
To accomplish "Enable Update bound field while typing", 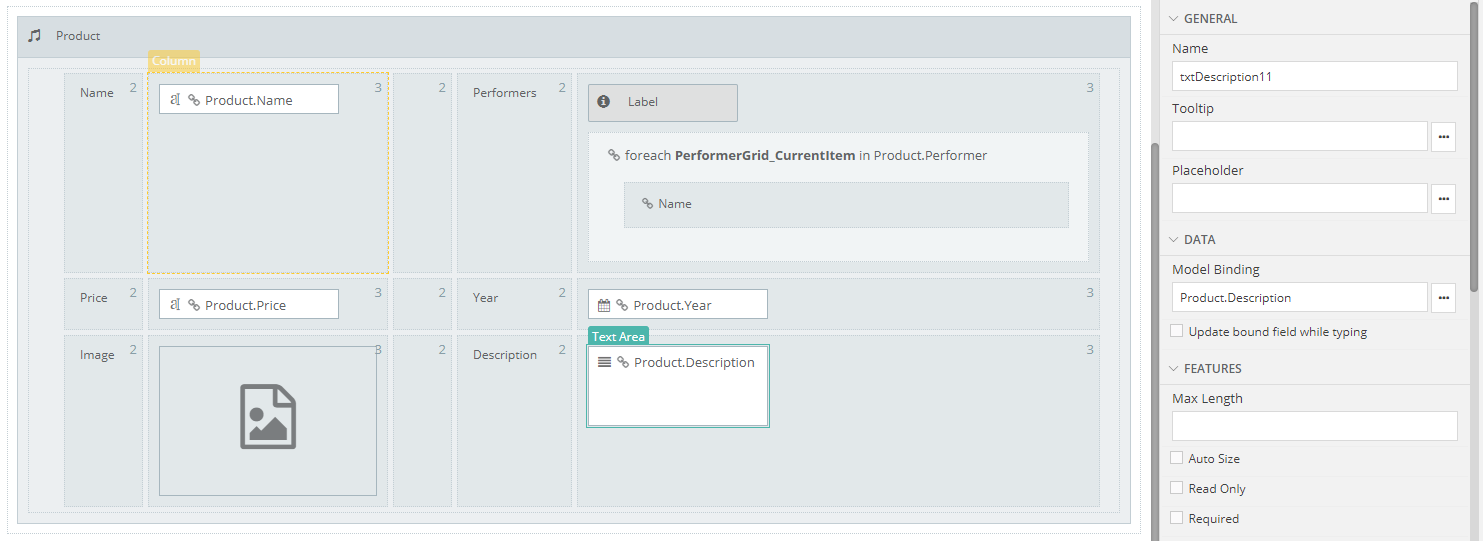I will coord(1177,331).
